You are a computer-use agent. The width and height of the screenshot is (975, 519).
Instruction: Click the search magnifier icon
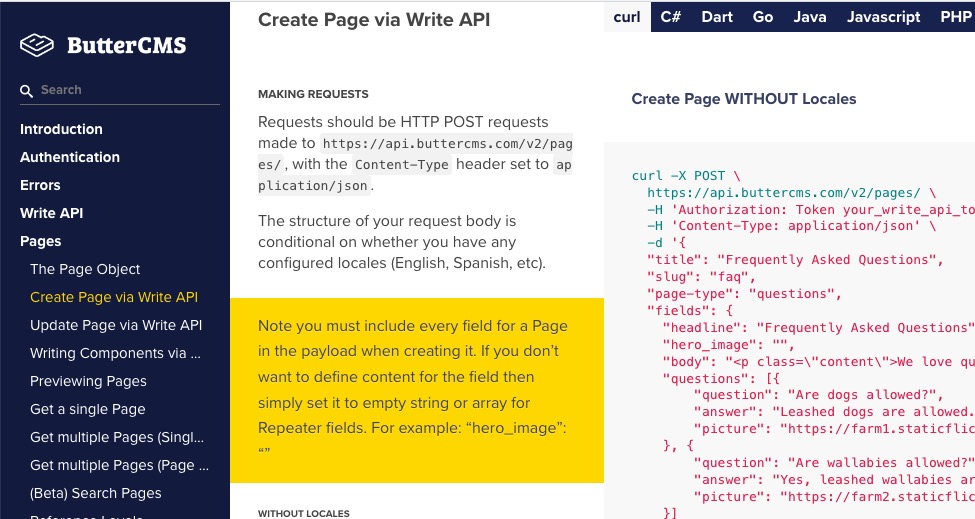click(x=26, y=91)
